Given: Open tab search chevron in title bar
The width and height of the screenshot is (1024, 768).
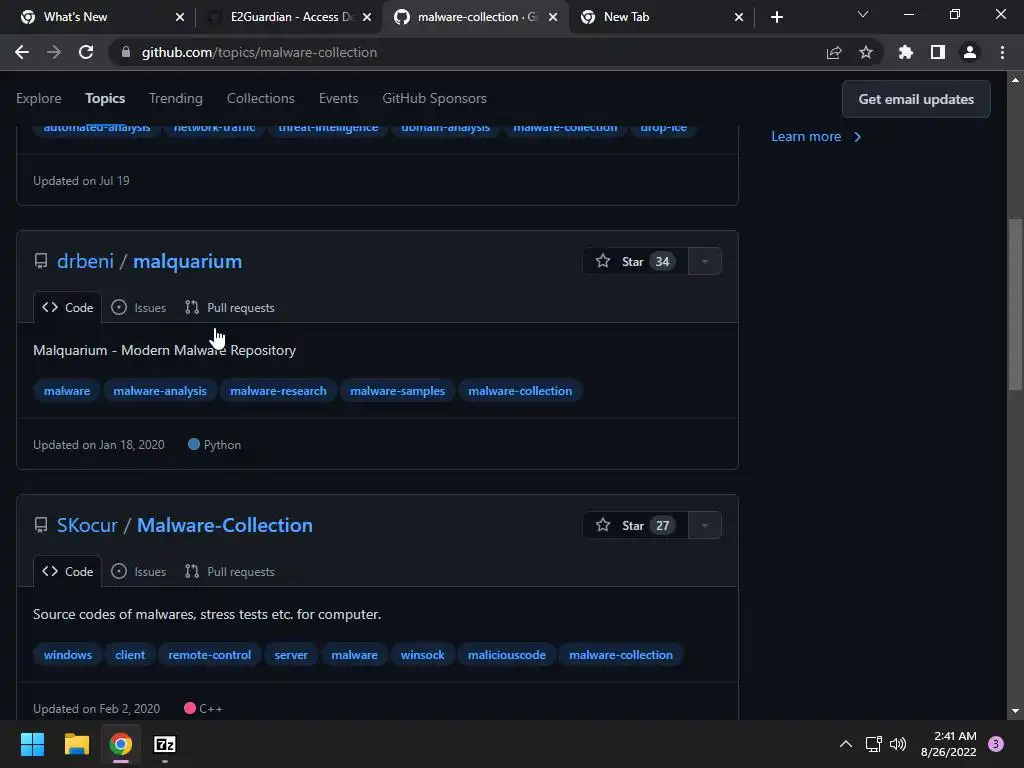Looking at the screenshot, I should [x=863, y=14].
